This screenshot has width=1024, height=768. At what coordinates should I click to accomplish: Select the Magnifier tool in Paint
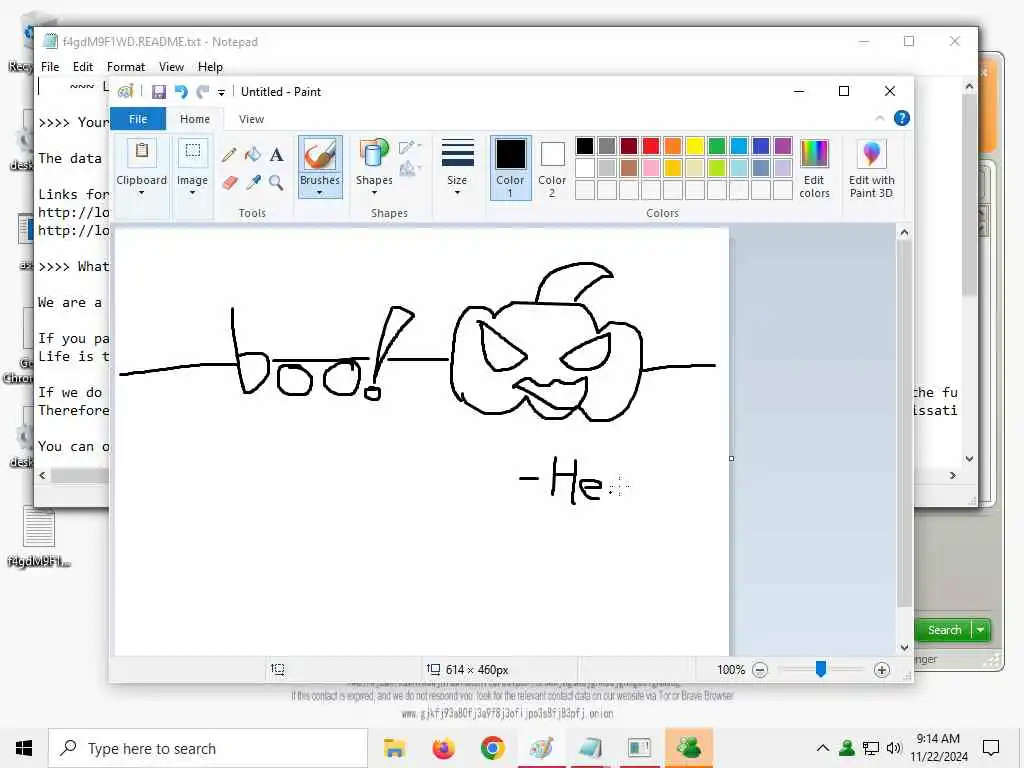click(276, 182)
